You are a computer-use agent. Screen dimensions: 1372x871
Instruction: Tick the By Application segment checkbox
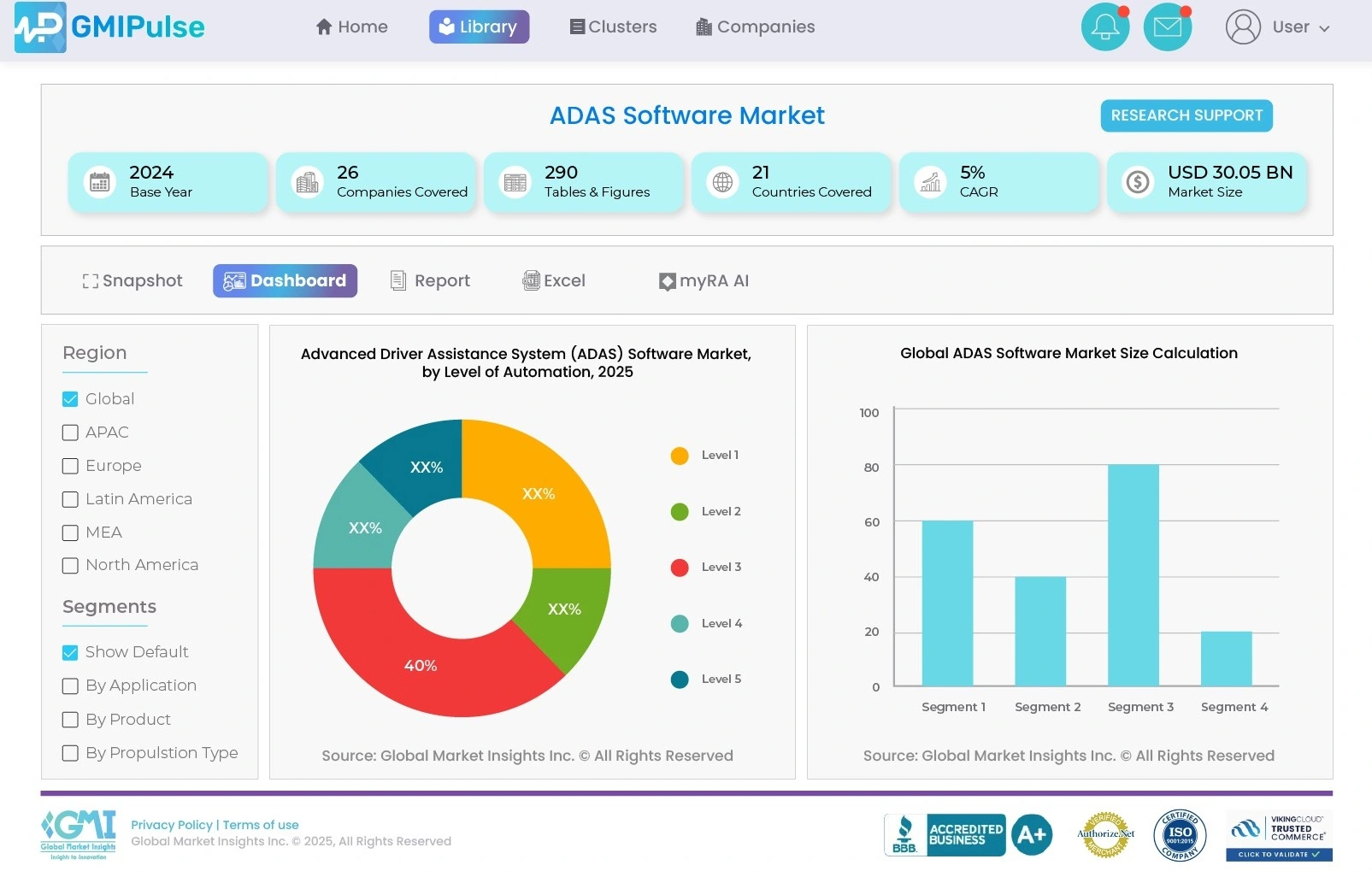pos(70,686)
